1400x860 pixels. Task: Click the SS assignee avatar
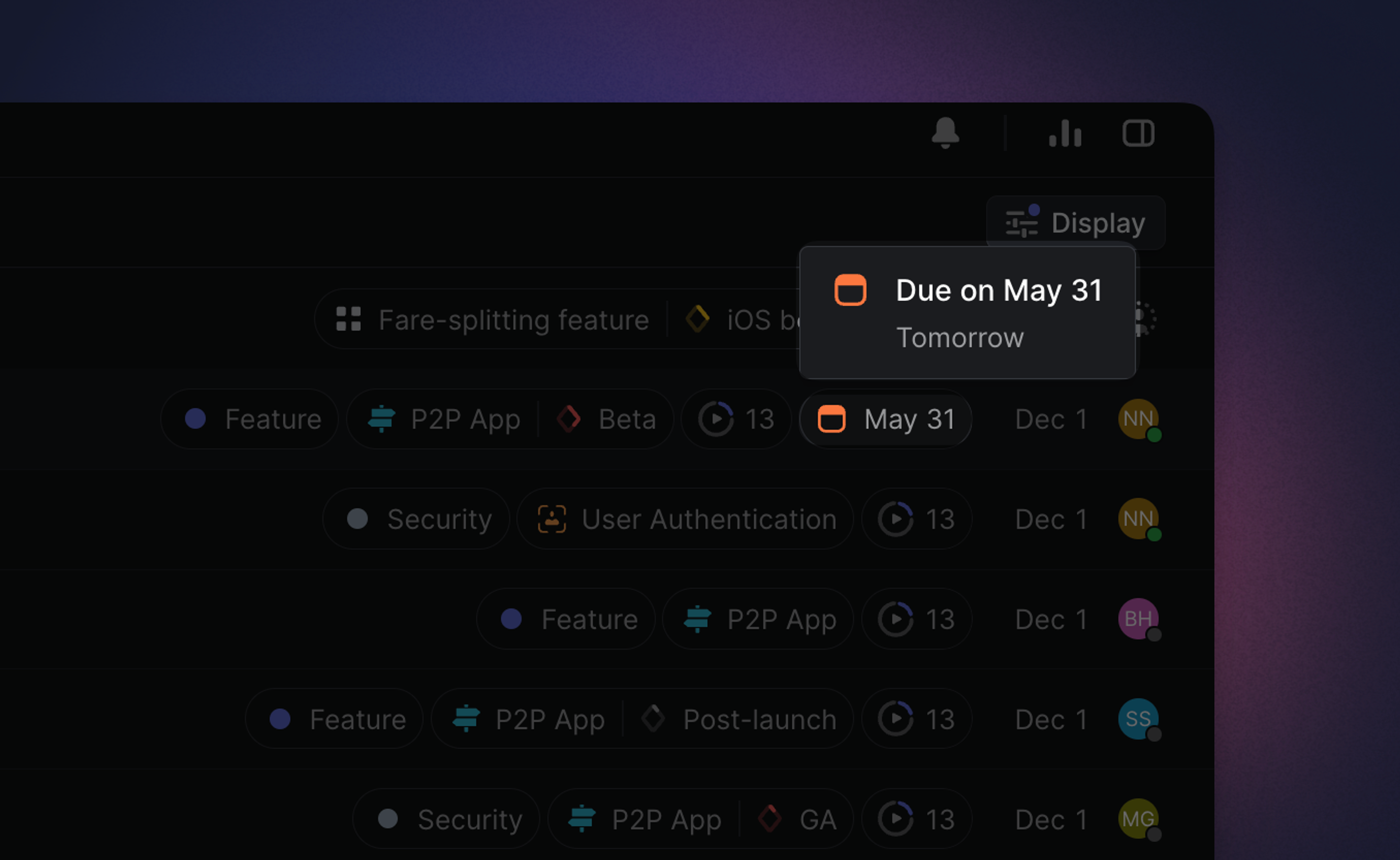coord(1137,719)
